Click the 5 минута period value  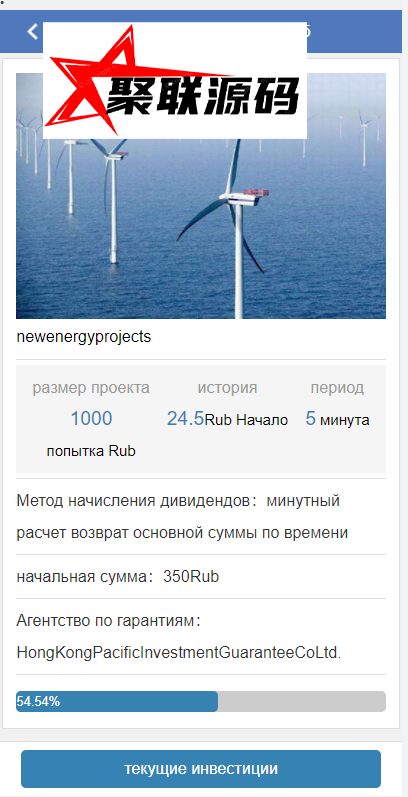[337, 419]
